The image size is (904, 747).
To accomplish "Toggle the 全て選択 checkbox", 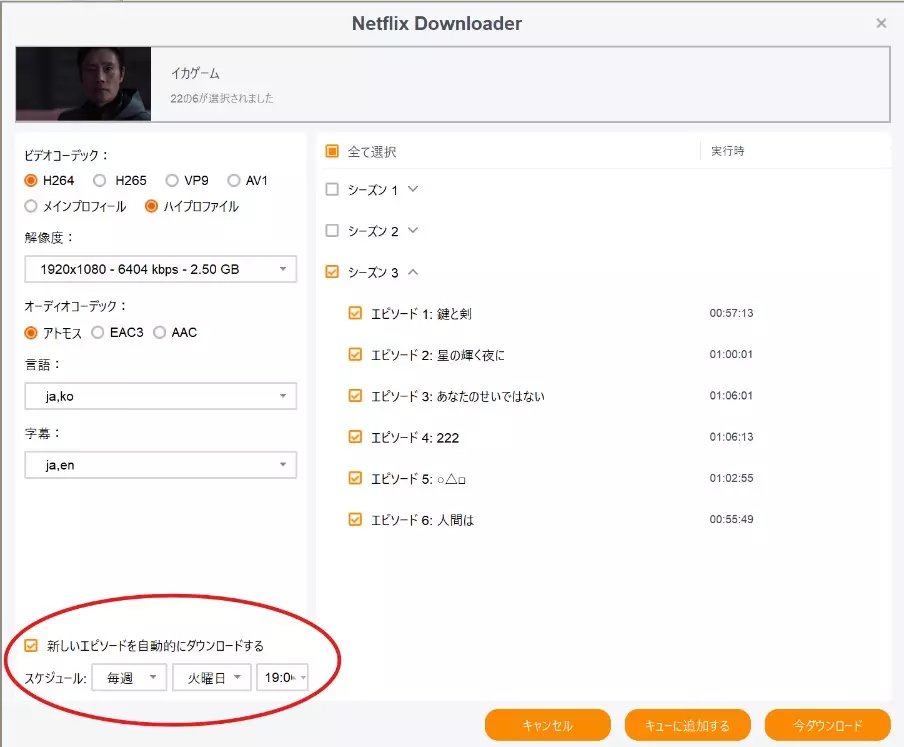I will pyautogui.click(x=332, y=151).
